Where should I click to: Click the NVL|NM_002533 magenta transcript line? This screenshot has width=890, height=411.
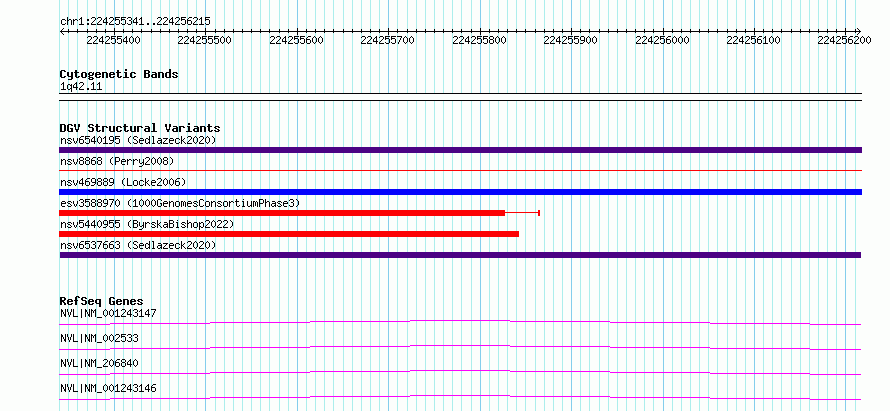coord(460,347)
